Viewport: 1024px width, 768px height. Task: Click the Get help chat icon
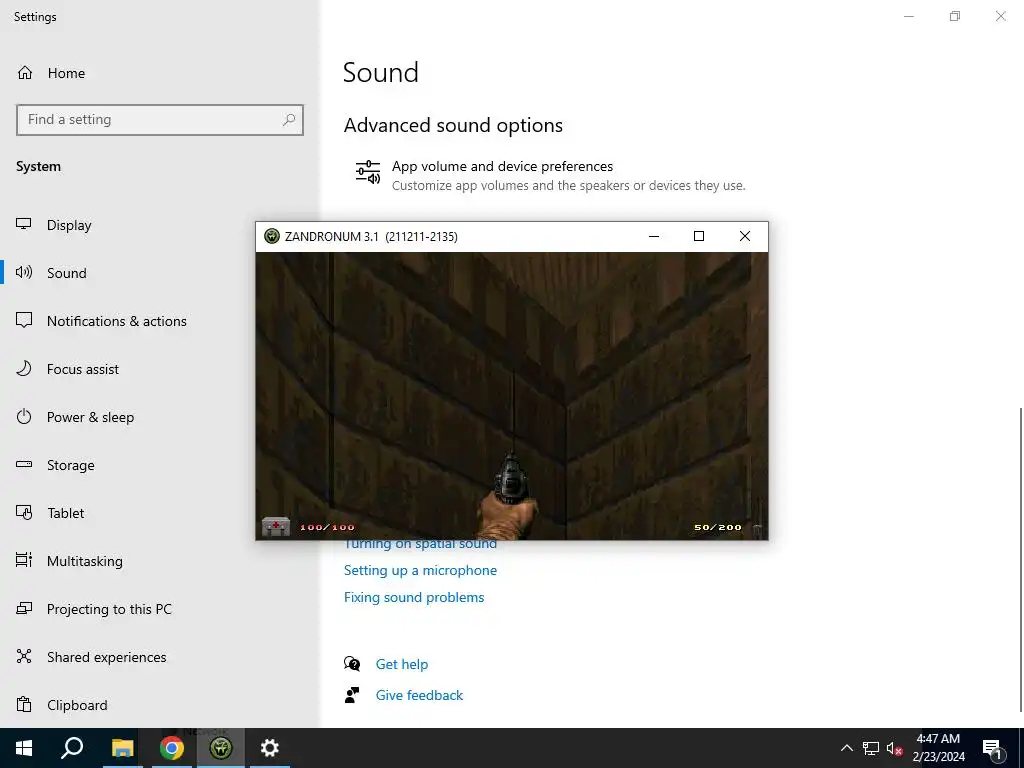pos(352,664)
